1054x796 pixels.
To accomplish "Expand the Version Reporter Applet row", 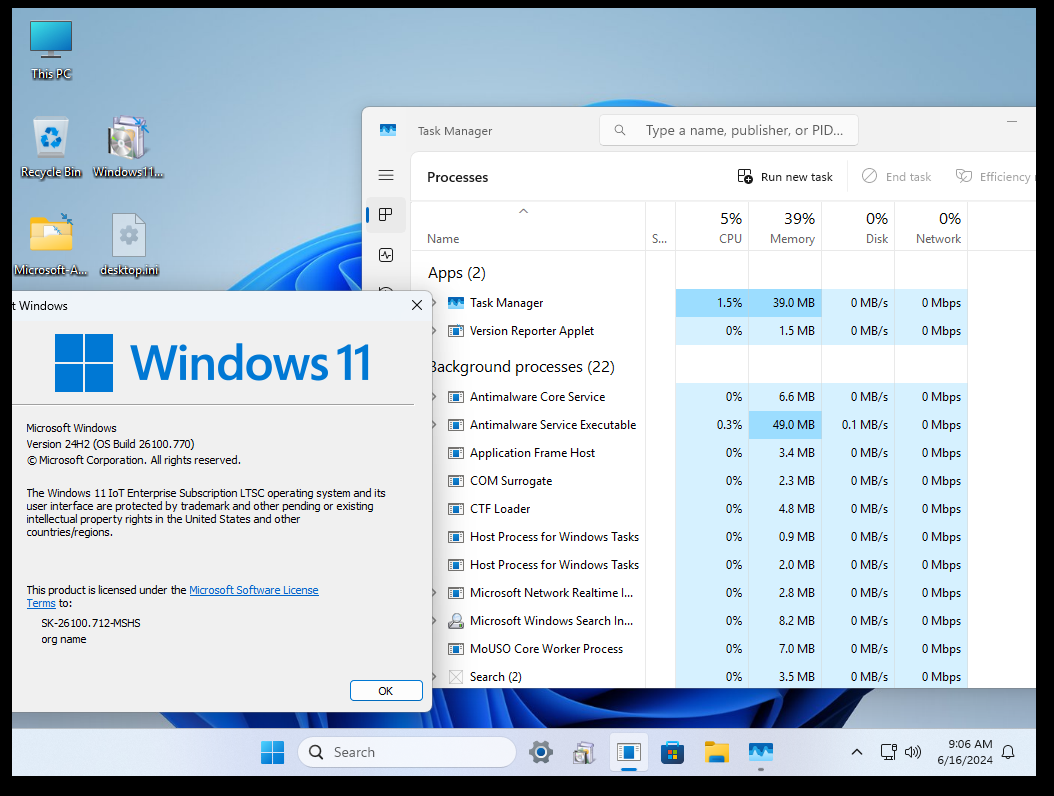I will pos(434,331).
